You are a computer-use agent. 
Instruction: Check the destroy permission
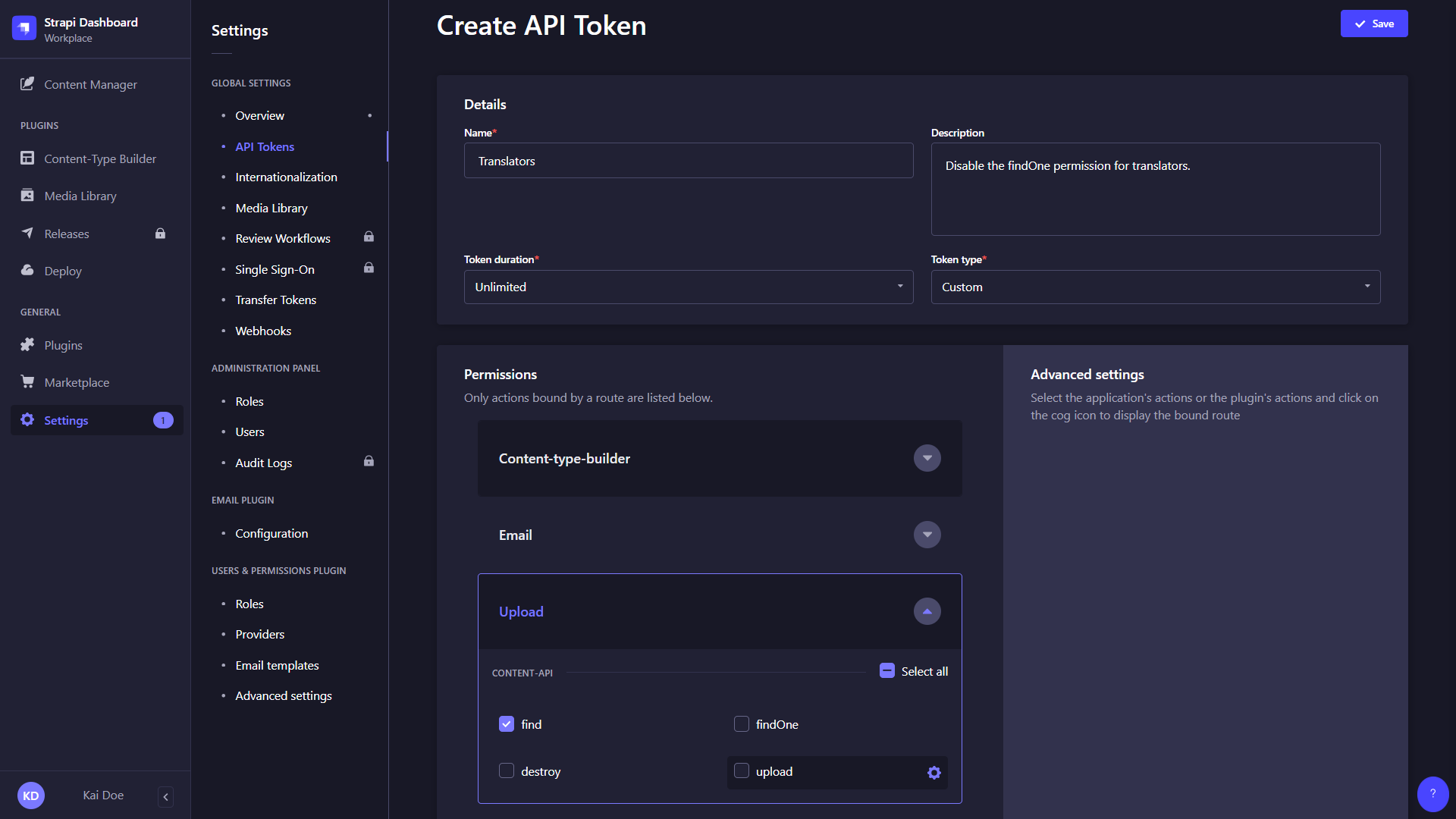(506, 770)
